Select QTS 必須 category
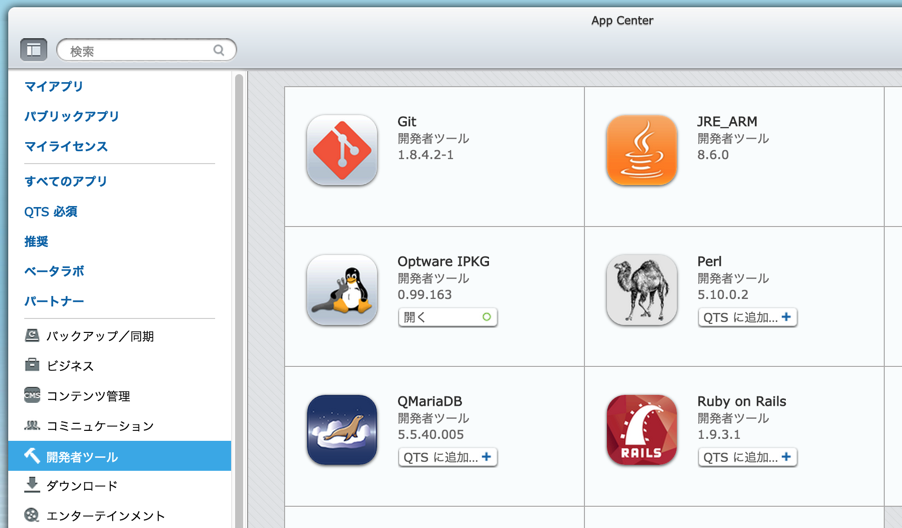The height and width of the screenshot is (528, 902). tap(51, 212)
